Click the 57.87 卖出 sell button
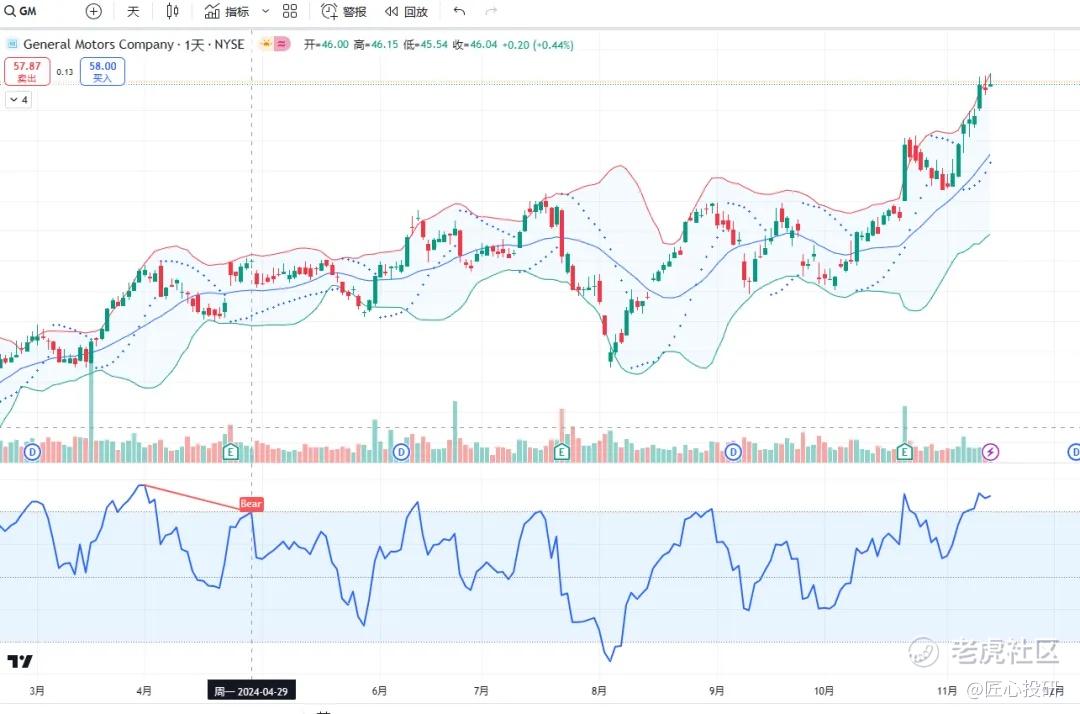This screenshot has width=1080, height=714. (27, 72)
